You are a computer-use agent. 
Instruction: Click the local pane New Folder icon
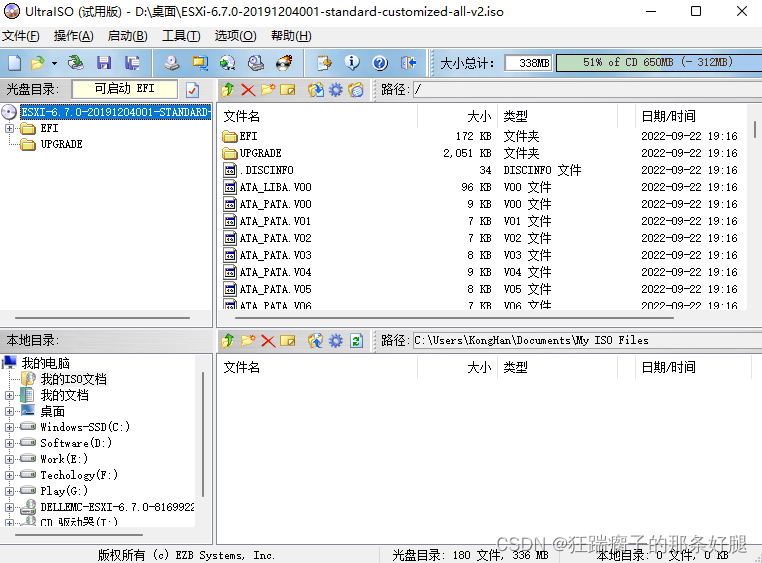(248, 341)
